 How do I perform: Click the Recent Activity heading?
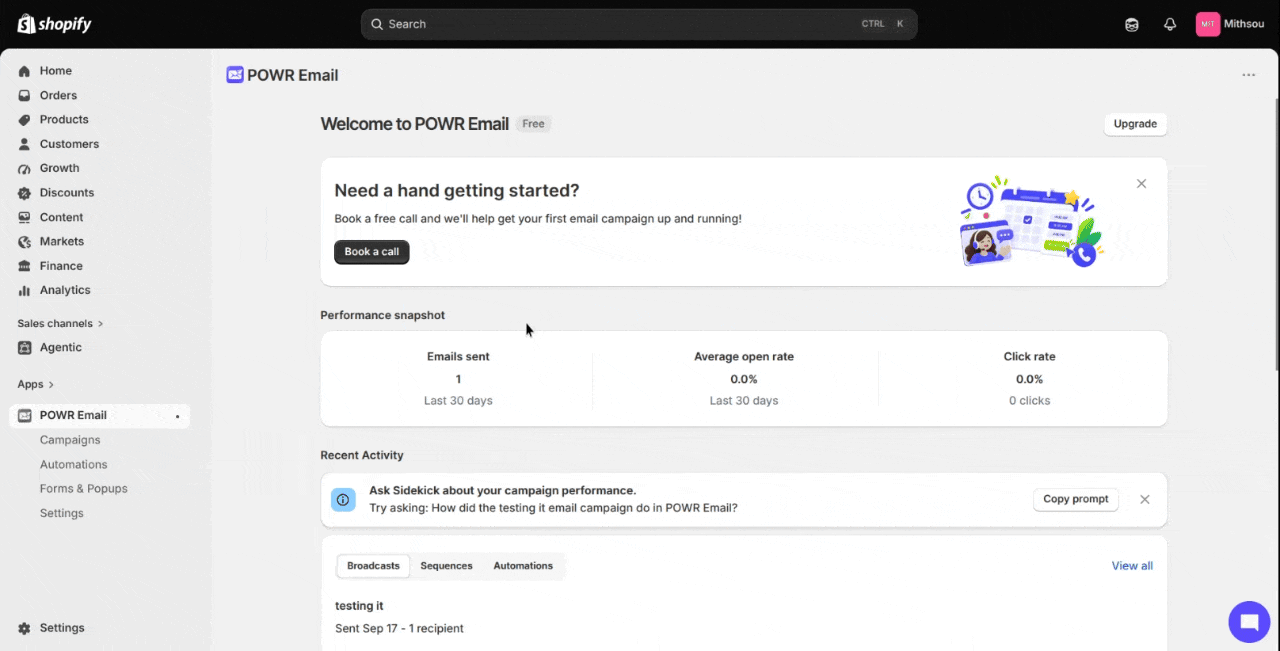pyautogui.click(x=362, y=455)
